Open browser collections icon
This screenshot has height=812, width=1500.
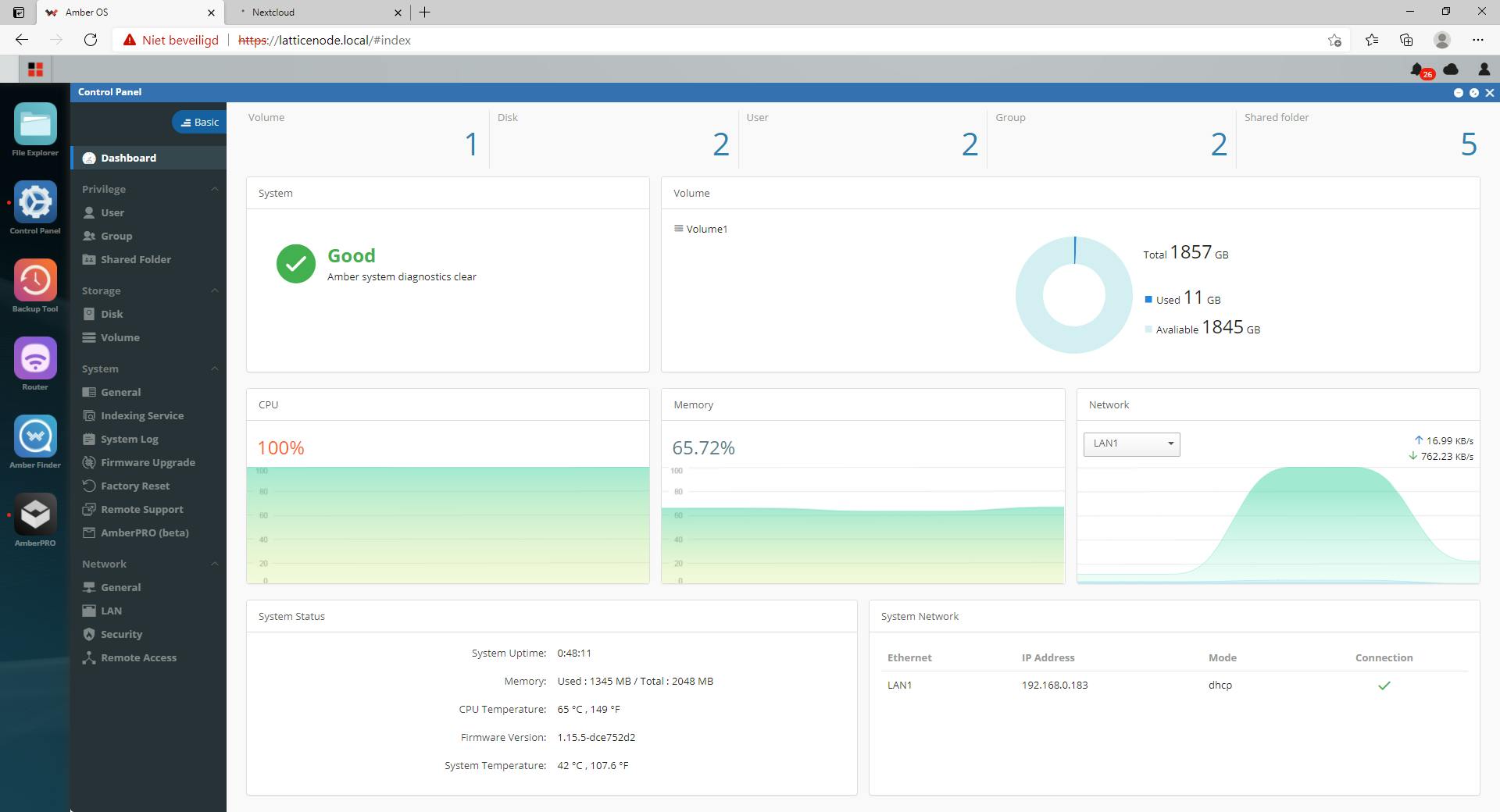point(1406,40)
